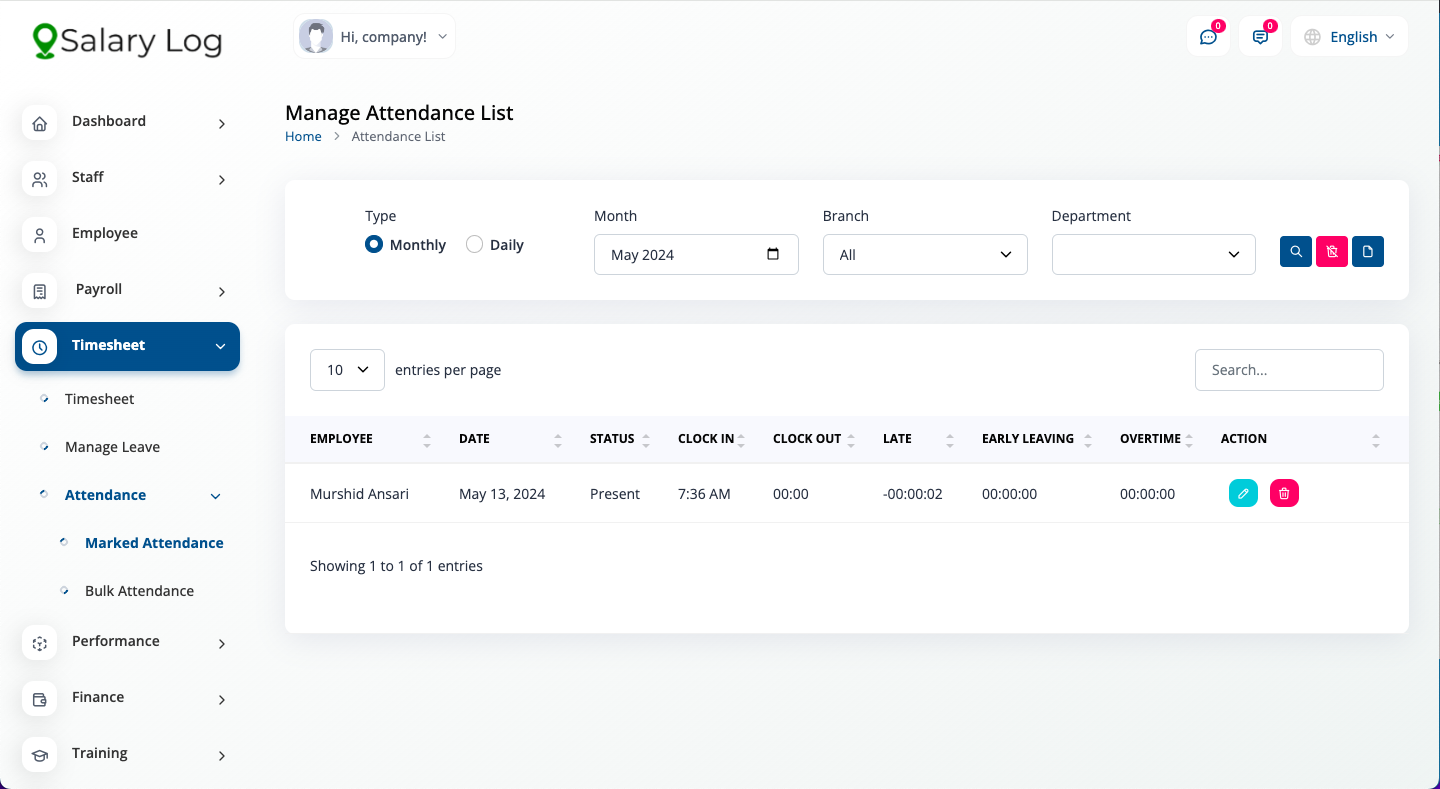Screen dimensions: 1440x789
Task: Open the notifications icon in header
Action: (x=1260, y=37)
